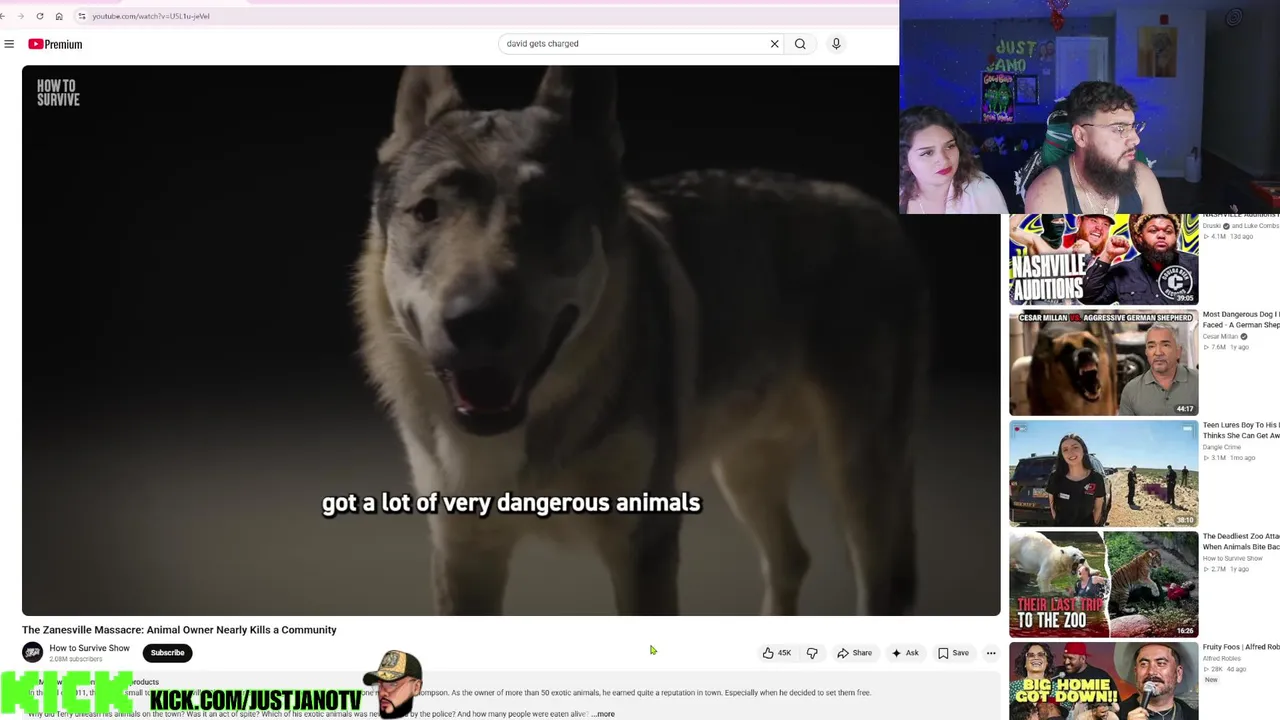1280x720 pixels.
Task: Open 'Teen Lures Boy' video thumbnail
Action: (x=1103, y=474)
